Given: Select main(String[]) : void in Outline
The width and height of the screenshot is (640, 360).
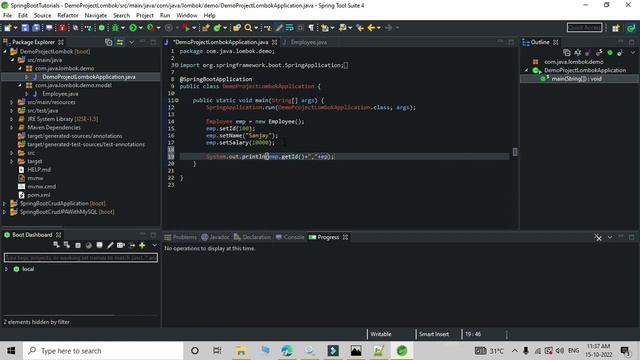Looking at the screenshot, I should 576,79.
